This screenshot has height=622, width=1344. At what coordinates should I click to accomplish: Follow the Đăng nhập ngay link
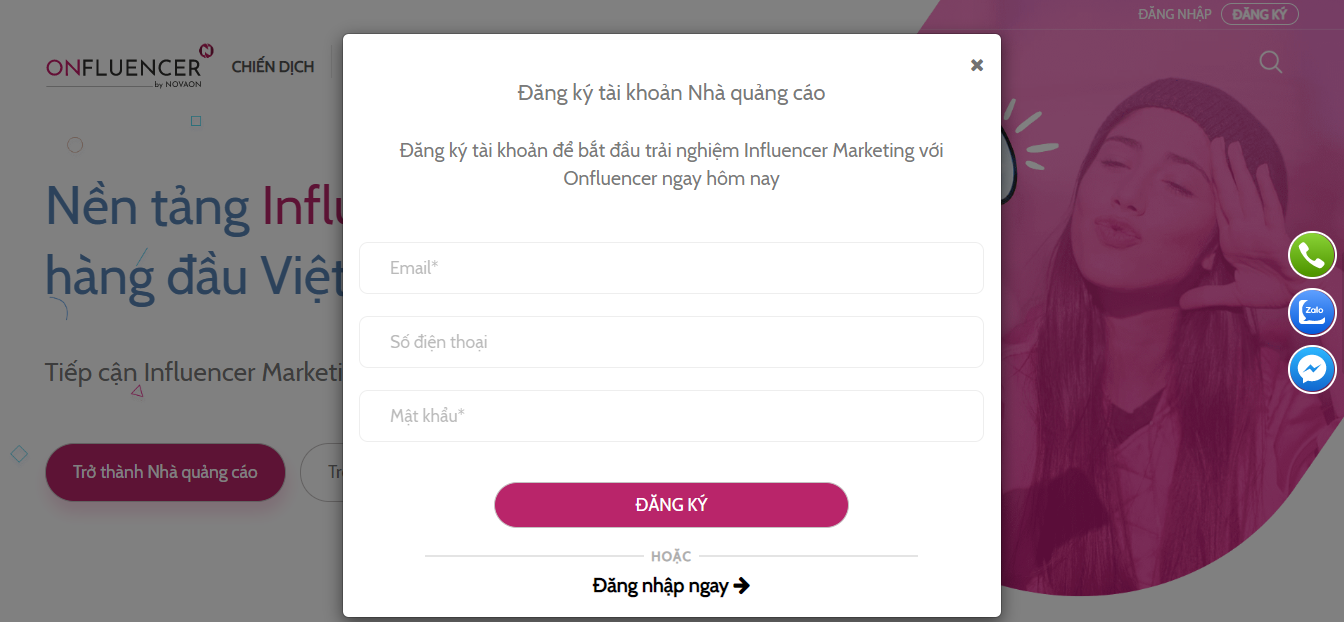tap(660, 586)
